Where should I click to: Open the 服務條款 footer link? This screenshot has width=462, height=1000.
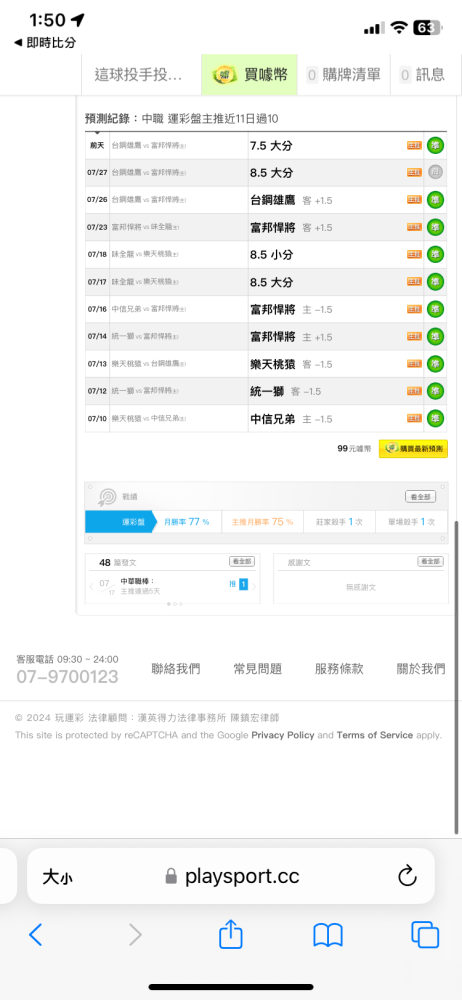[339, 669]
